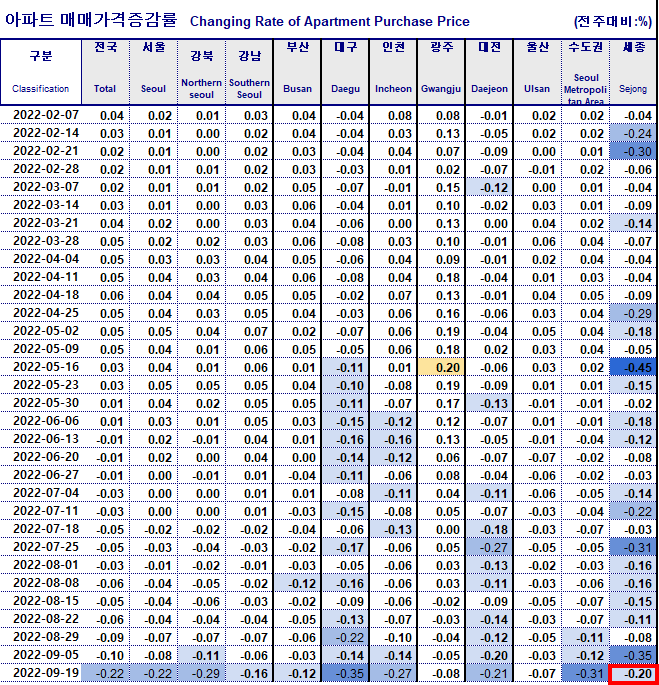Image resolution: width=659 pixels, height=685 pixels.
Task: Select the 'Daejeon' column header
Action: 489,72
